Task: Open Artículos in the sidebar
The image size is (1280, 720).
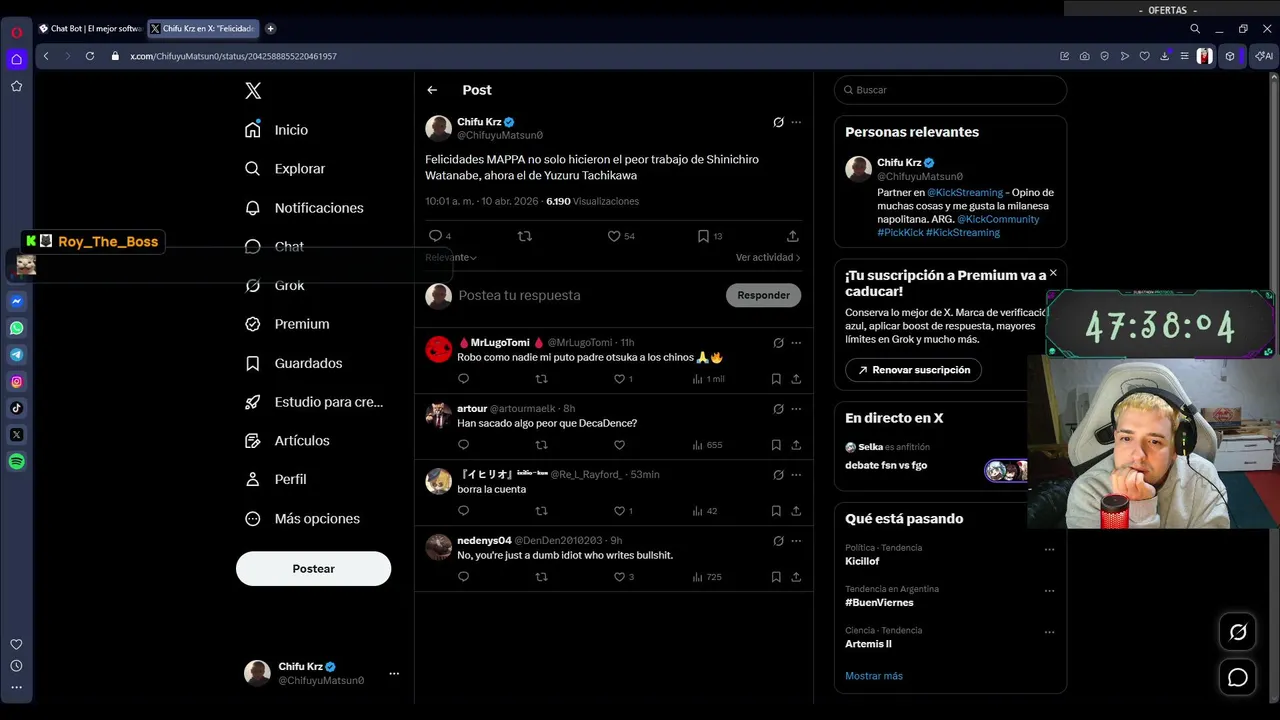Action: [288, 441]
